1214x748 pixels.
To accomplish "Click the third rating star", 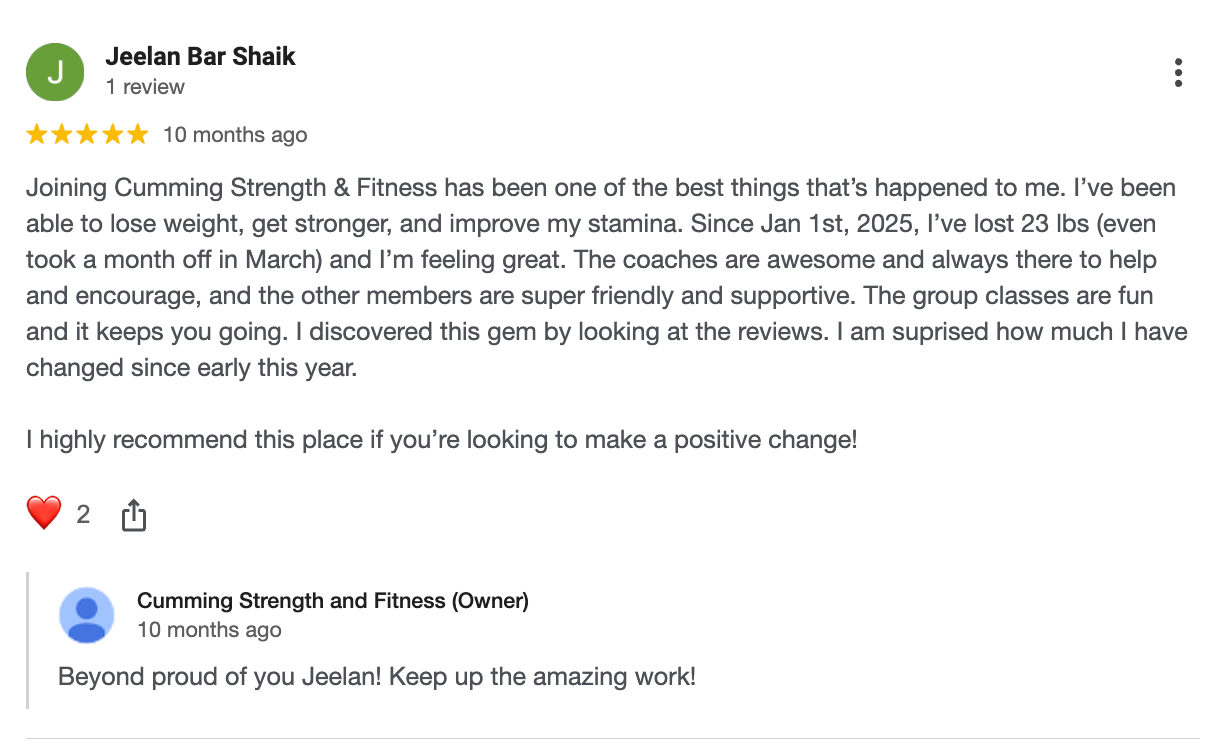I will coord(87,135).
